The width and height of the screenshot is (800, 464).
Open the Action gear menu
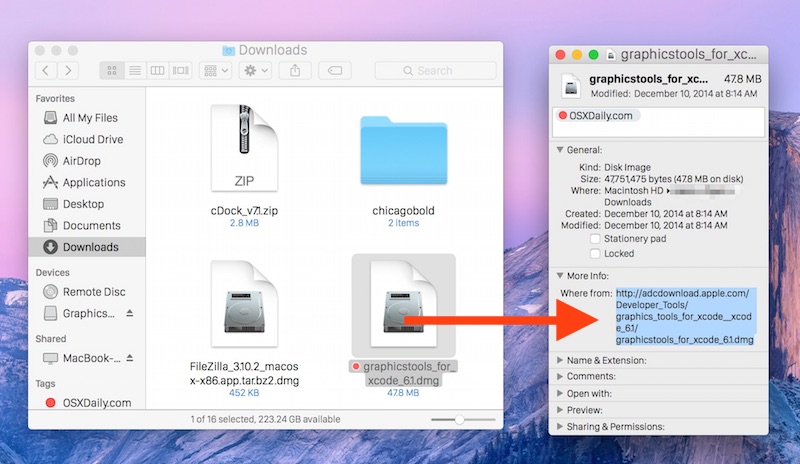pos(256,70)
